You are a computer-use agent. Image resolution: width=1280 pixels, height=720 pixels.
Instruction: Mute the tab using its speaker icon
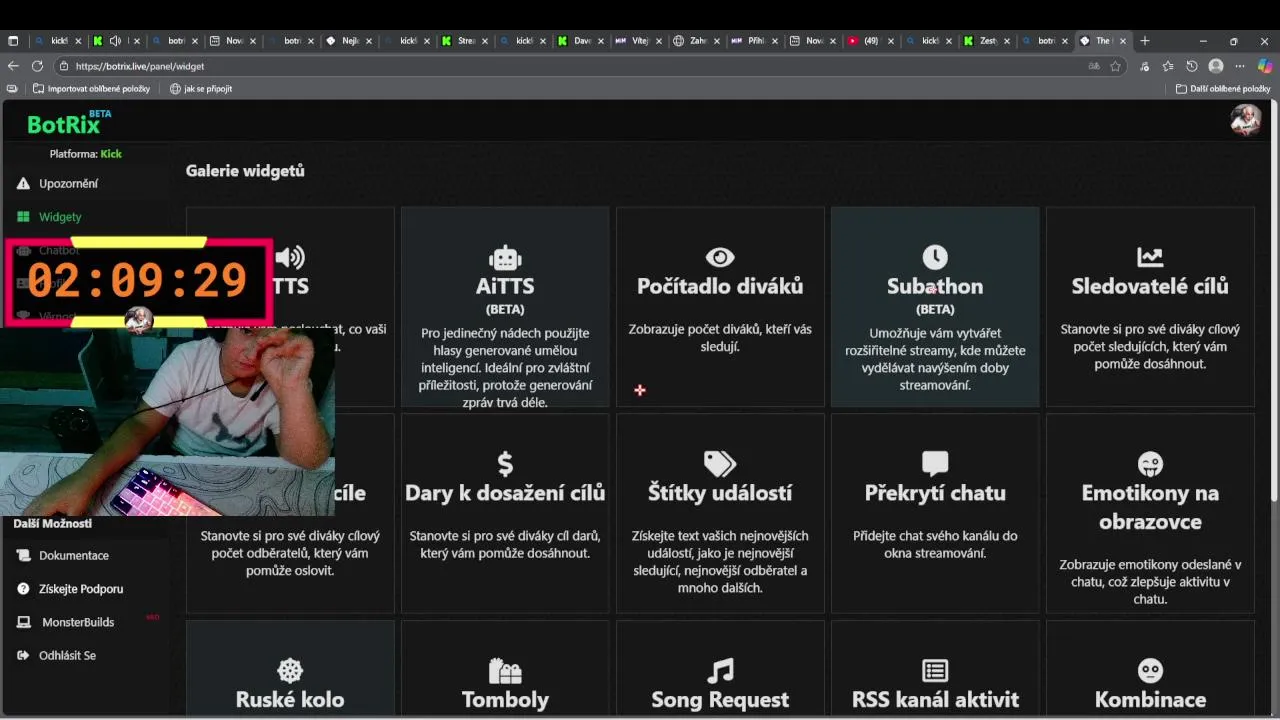[115, 41]
